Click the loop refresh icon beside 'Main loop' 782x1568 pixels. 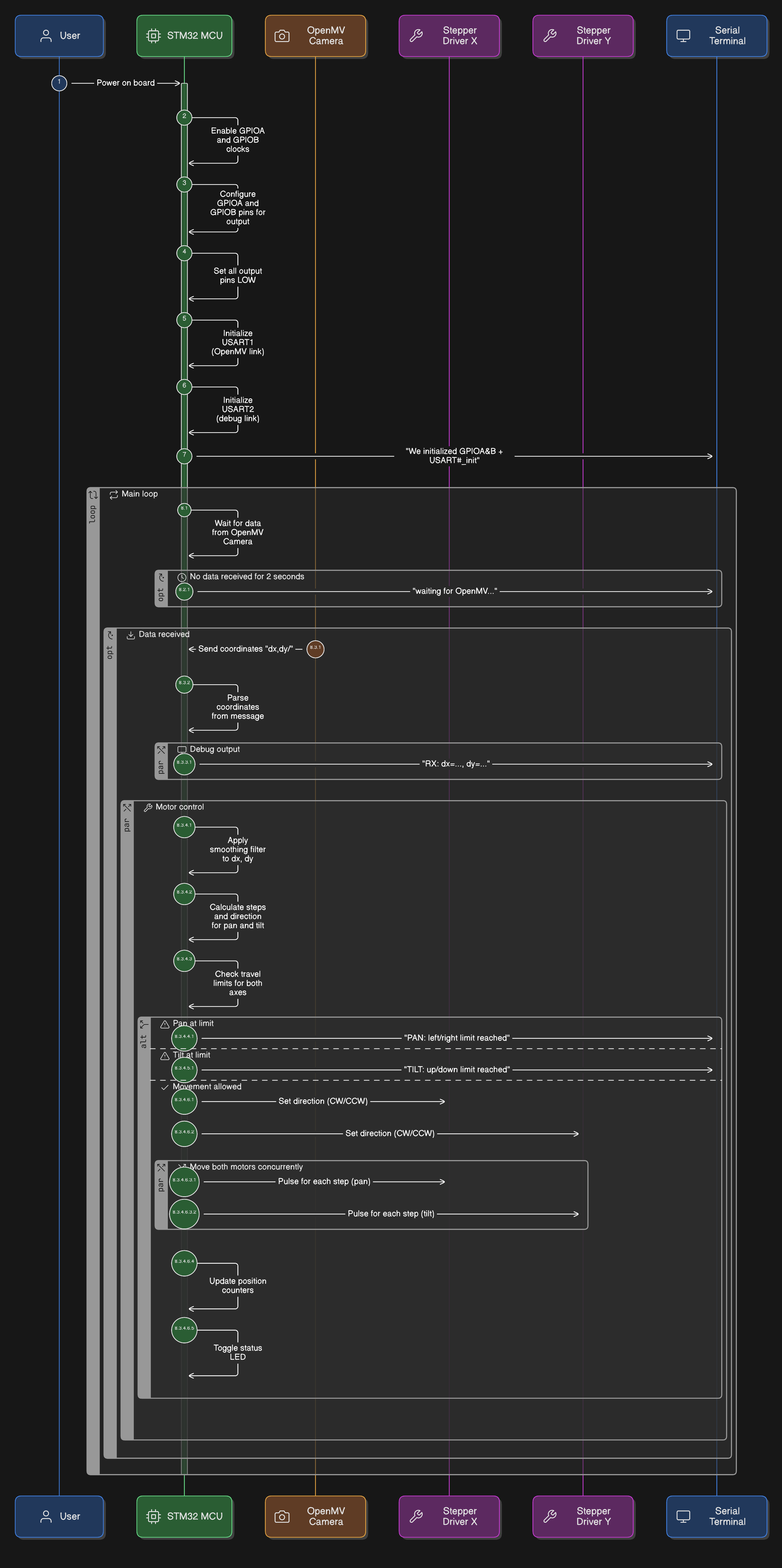pos(113,494)
